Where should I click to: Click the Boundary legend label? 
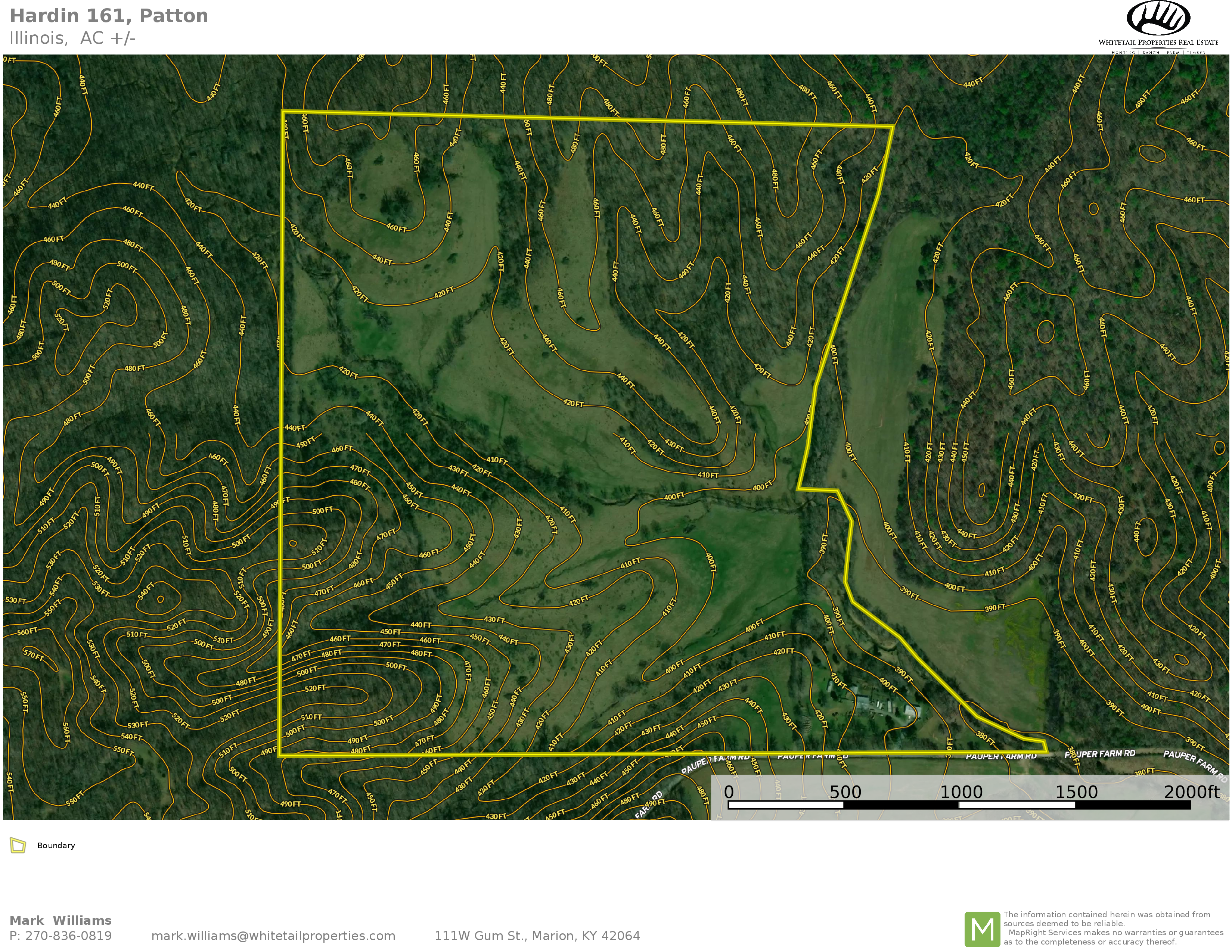tap(56, 845)
